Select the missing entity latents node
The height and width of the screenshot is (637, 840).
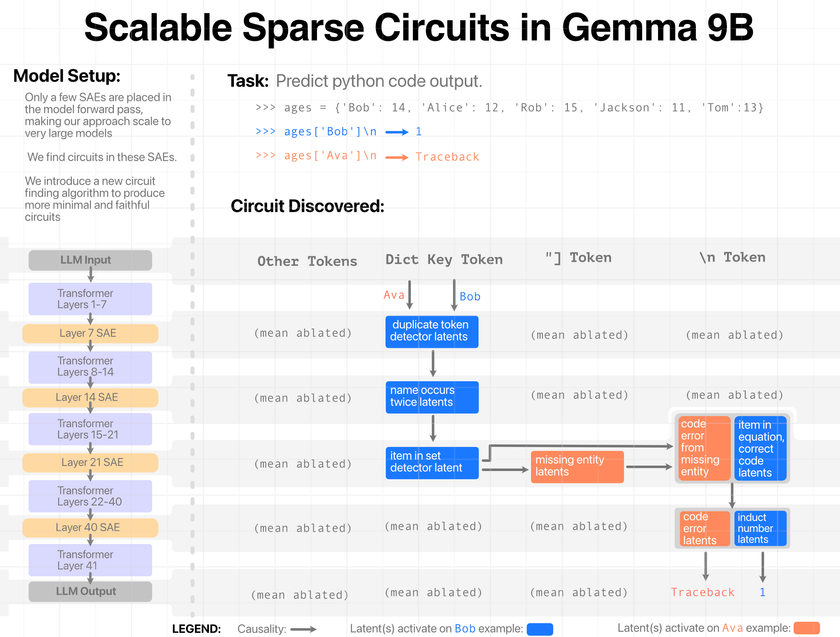(577, 466)
